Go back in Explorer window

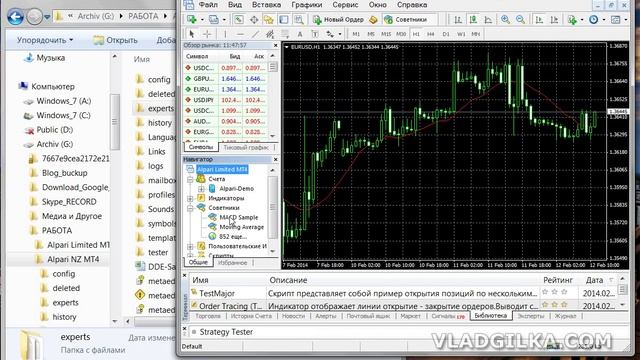point(16,17)
